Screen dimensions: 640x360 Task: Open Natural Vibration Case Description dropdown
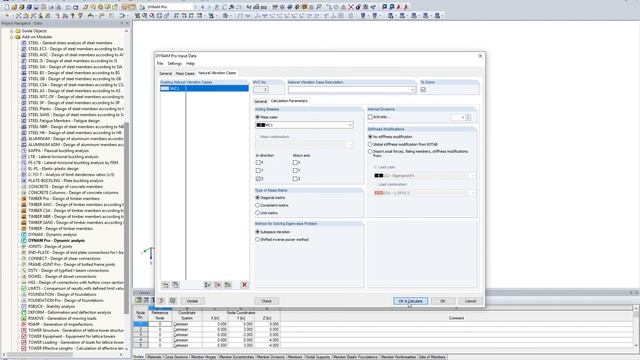[x=413, y=90]
